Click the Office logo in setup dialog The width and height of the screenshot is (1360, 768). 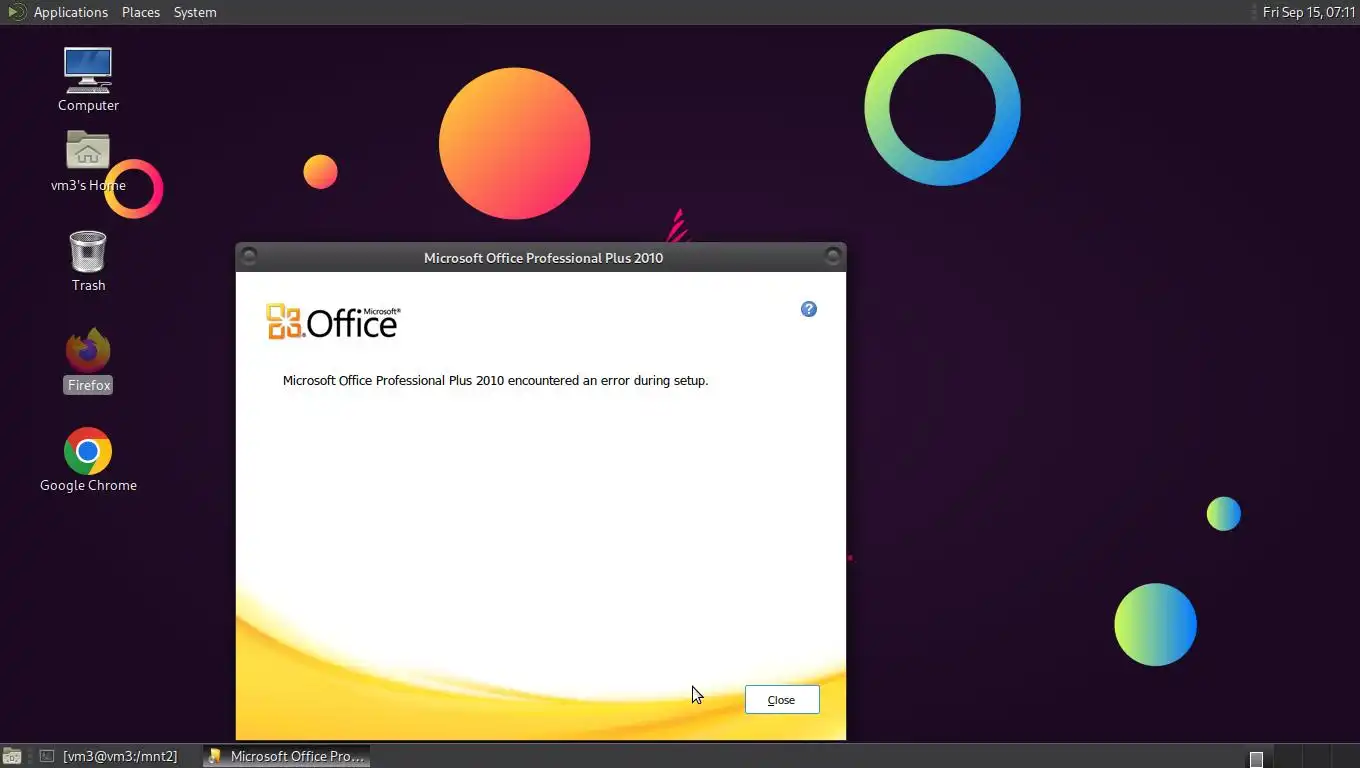tap(333, 321)
